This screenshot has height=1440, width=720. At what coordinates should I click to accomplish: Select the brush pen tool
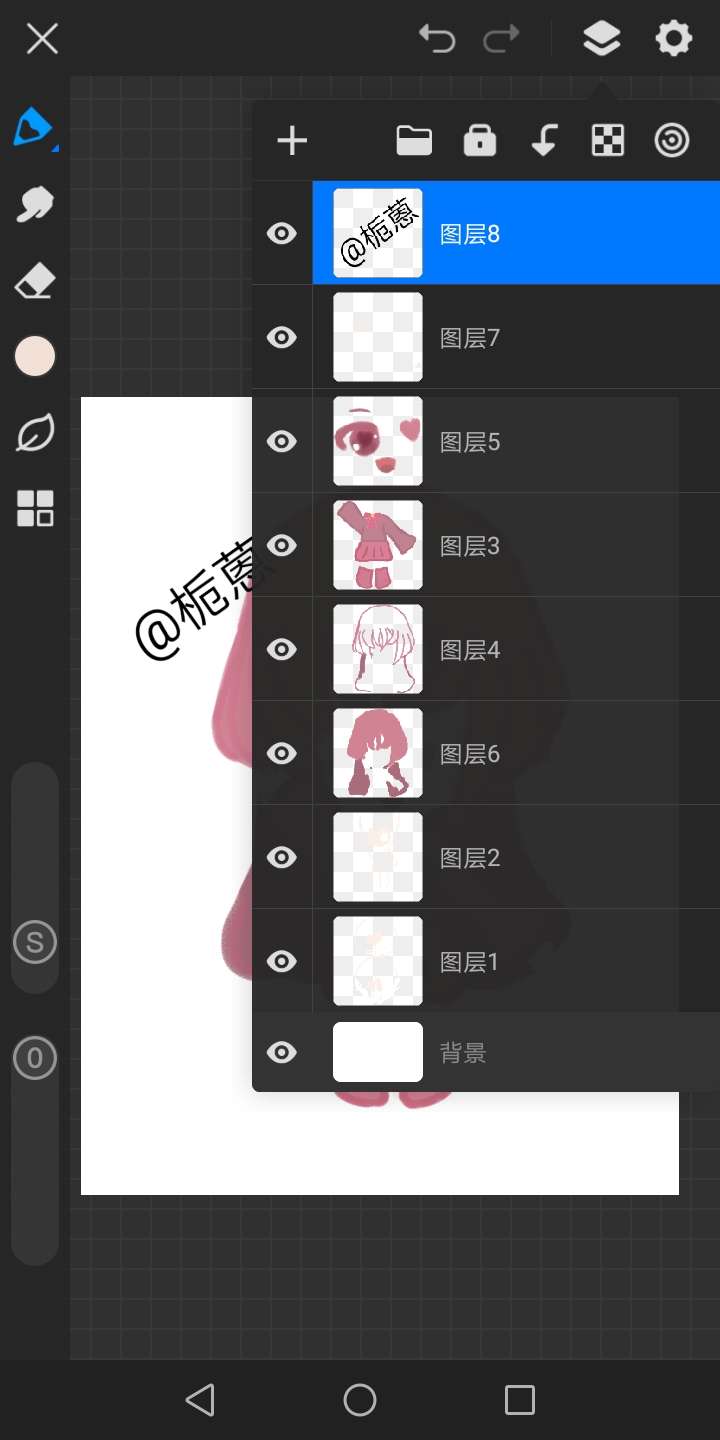(x=34, y=127)
